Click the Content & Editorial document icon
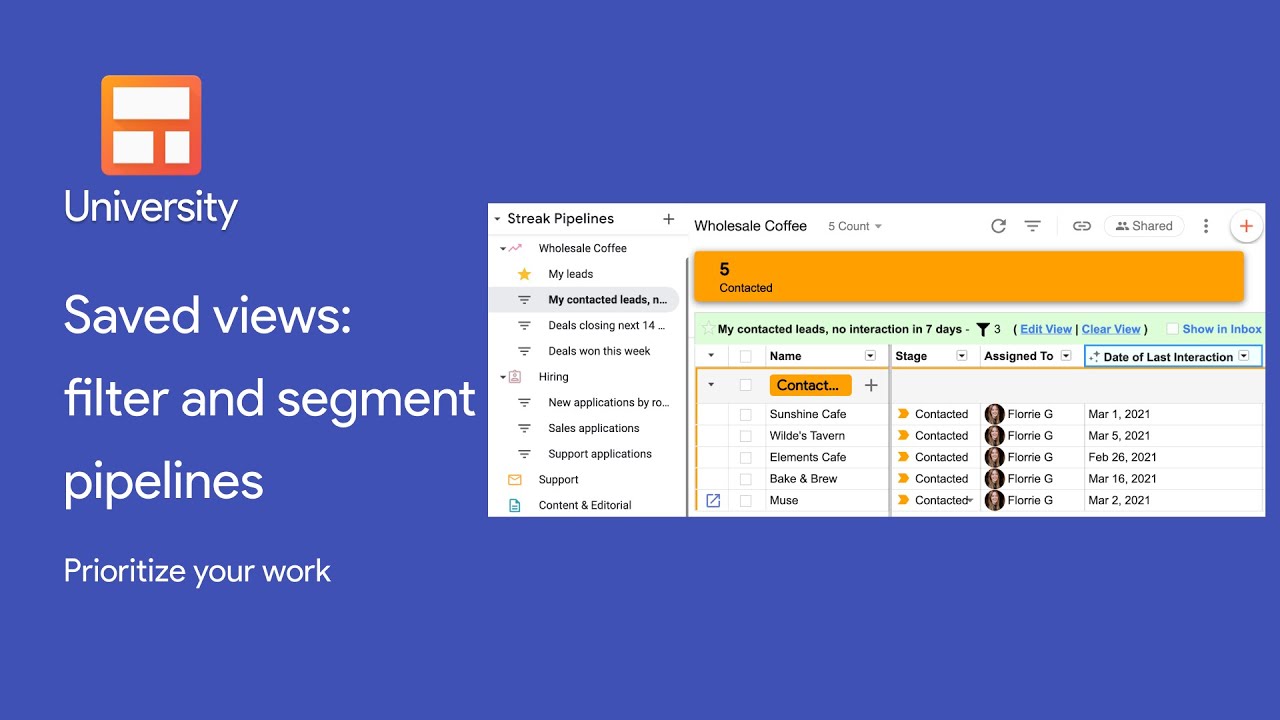The width and height of the screenshot is (1280, 720). point(515,505)
